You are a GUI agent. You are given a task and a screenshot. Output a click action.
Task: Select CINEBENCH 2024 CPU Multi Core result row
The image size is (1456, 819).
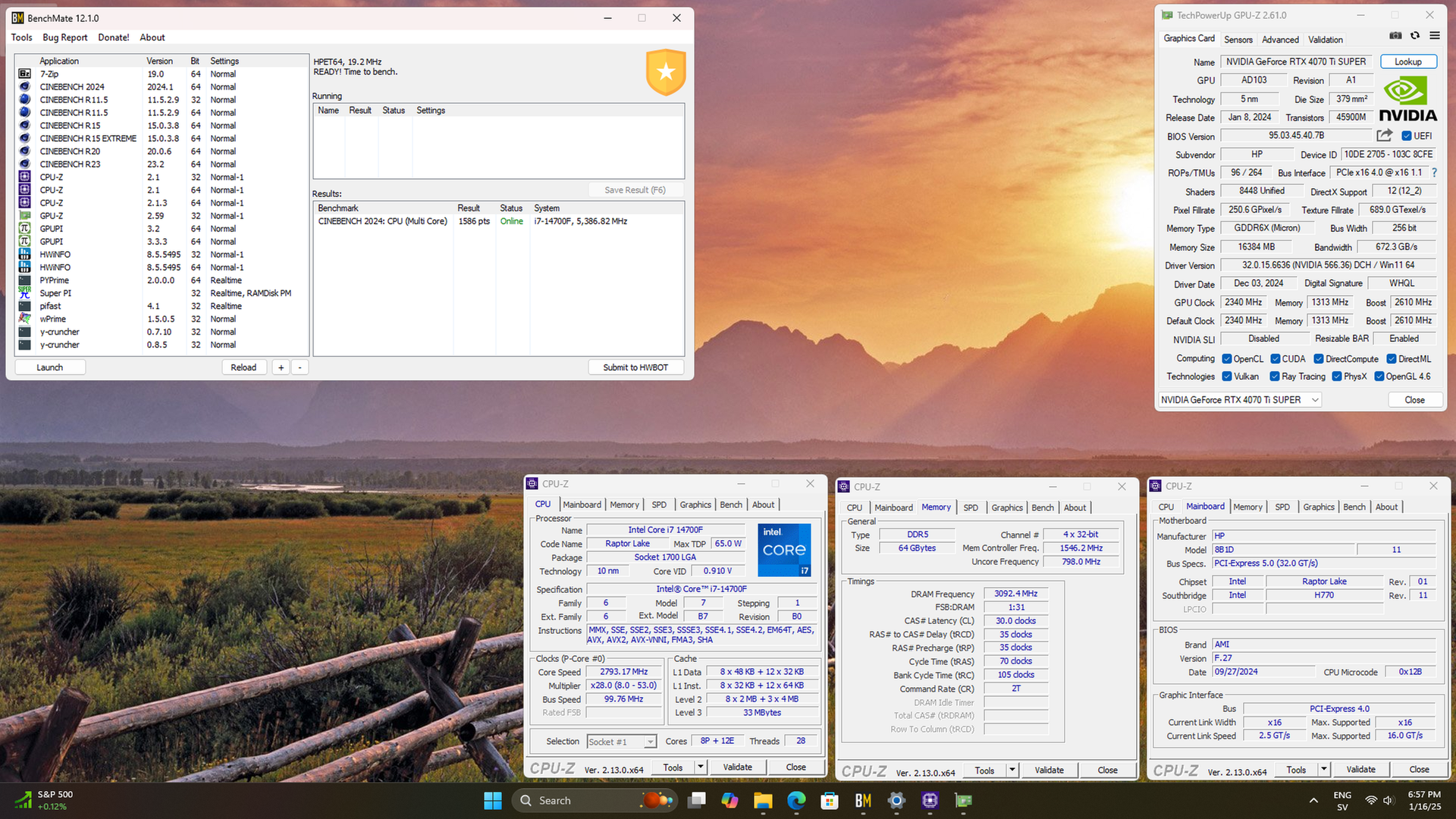[499, 221]
